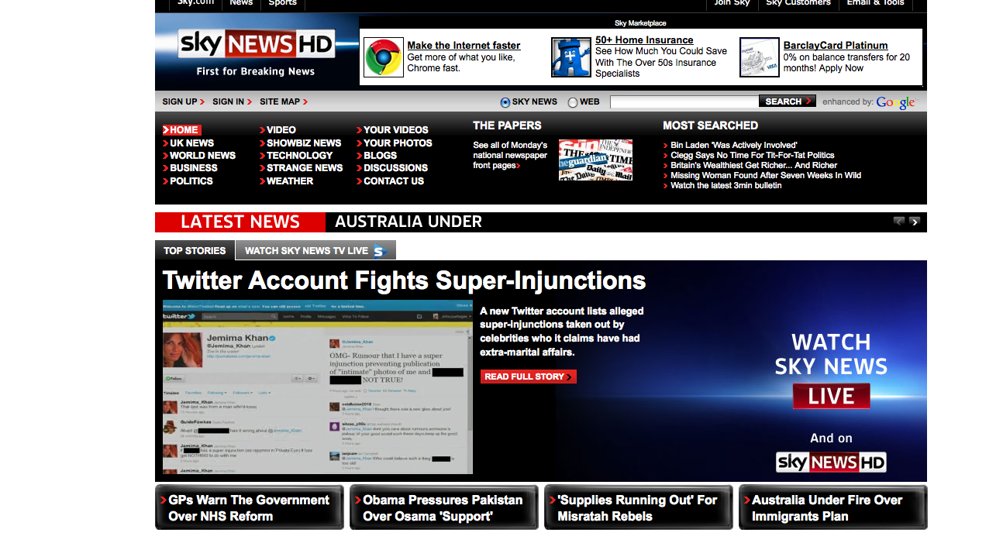Open the Site Map link
1002x557 pixels.
tap(283, 102)
